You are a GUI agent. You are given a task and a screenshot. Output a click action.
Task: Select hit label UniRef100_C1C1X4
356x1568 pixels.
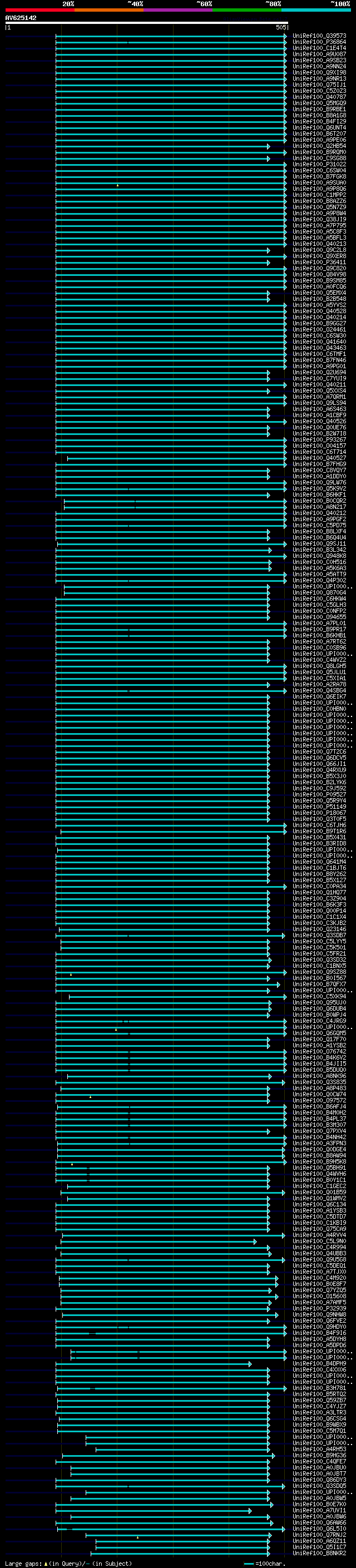click(x=319, y=917)
